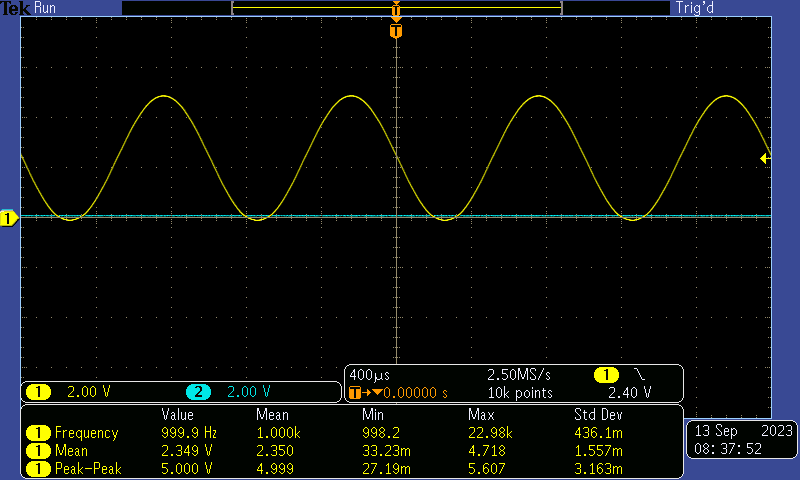The height and width of the screenshot is (480, 800).
Task: Click the falling edge trigger slope icon
Action: 640,374
